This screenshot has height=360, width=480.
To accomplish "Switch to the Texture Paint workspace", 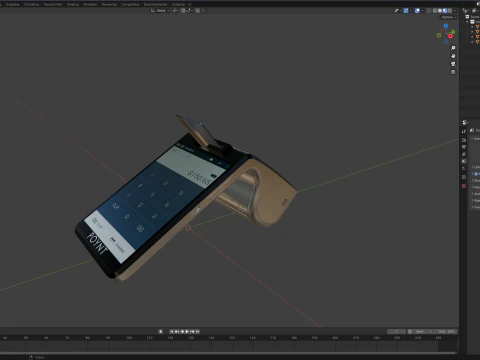I will [x=53, y=4].
